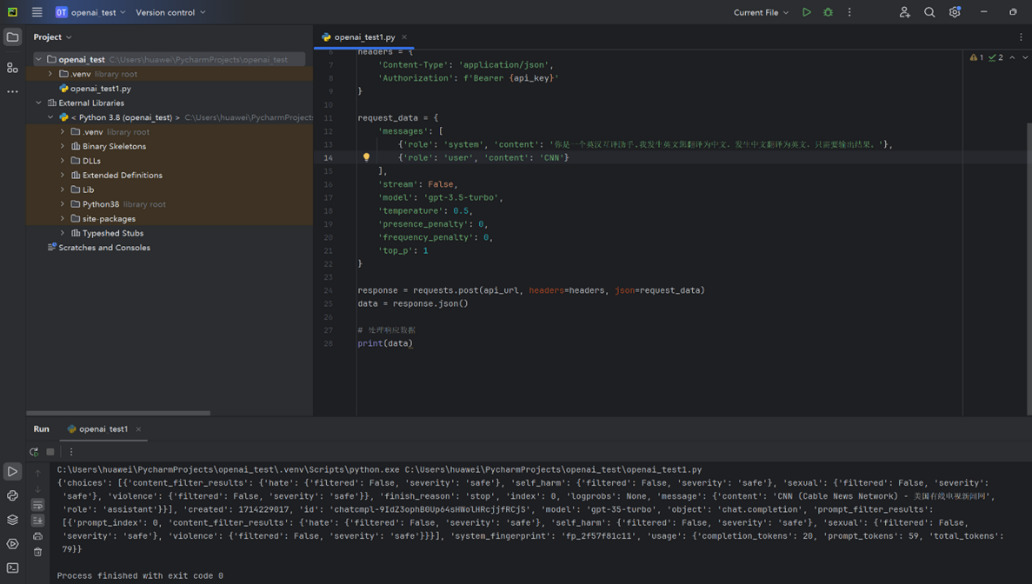Expand Extended Definitions node
Viewport: 1032px width, 584px height.
pos(63,175)
